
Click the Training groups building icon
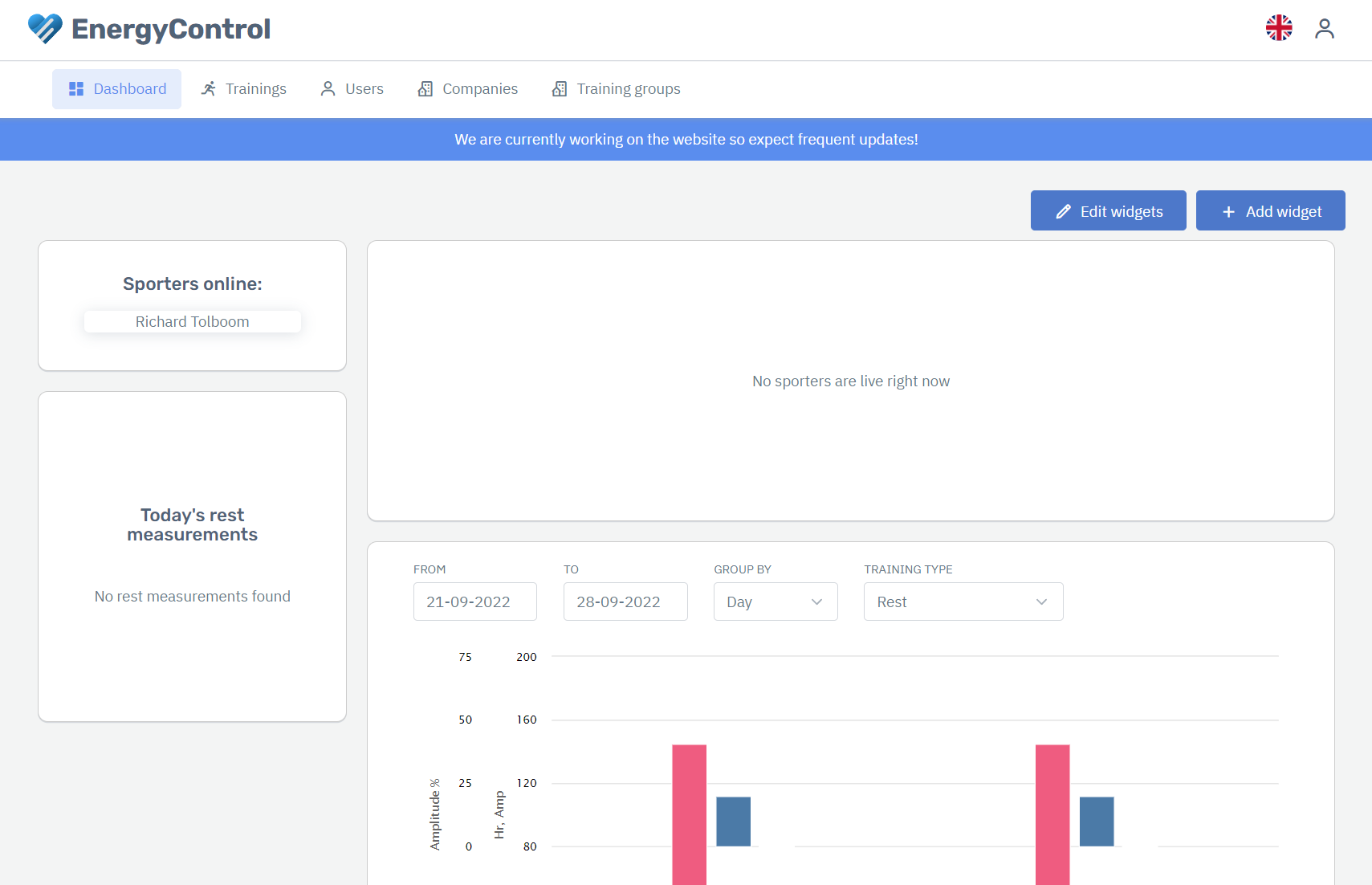(560, 89)
